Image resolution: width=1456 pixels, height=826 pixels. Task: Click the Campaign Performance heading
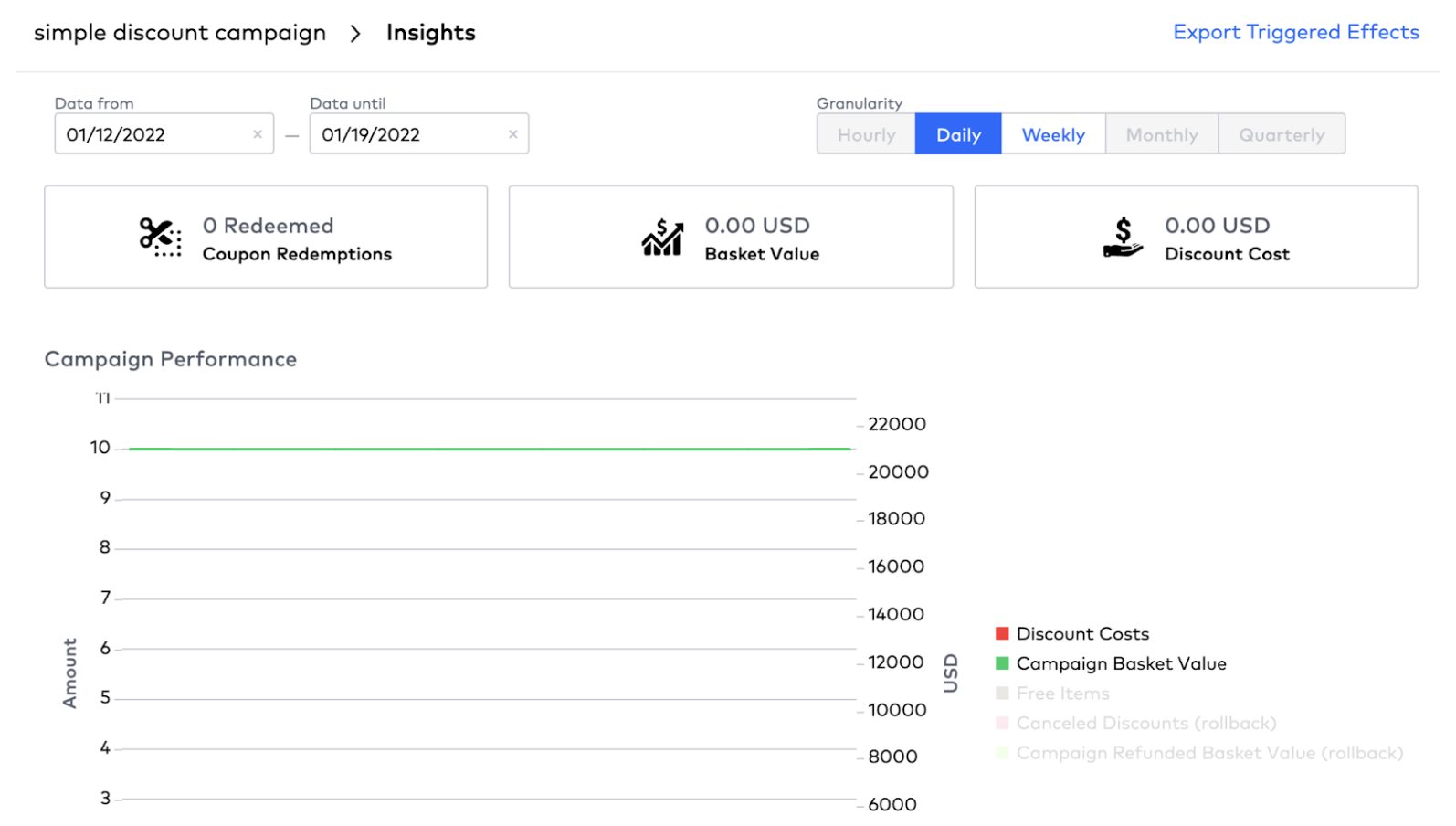point(171,359)
